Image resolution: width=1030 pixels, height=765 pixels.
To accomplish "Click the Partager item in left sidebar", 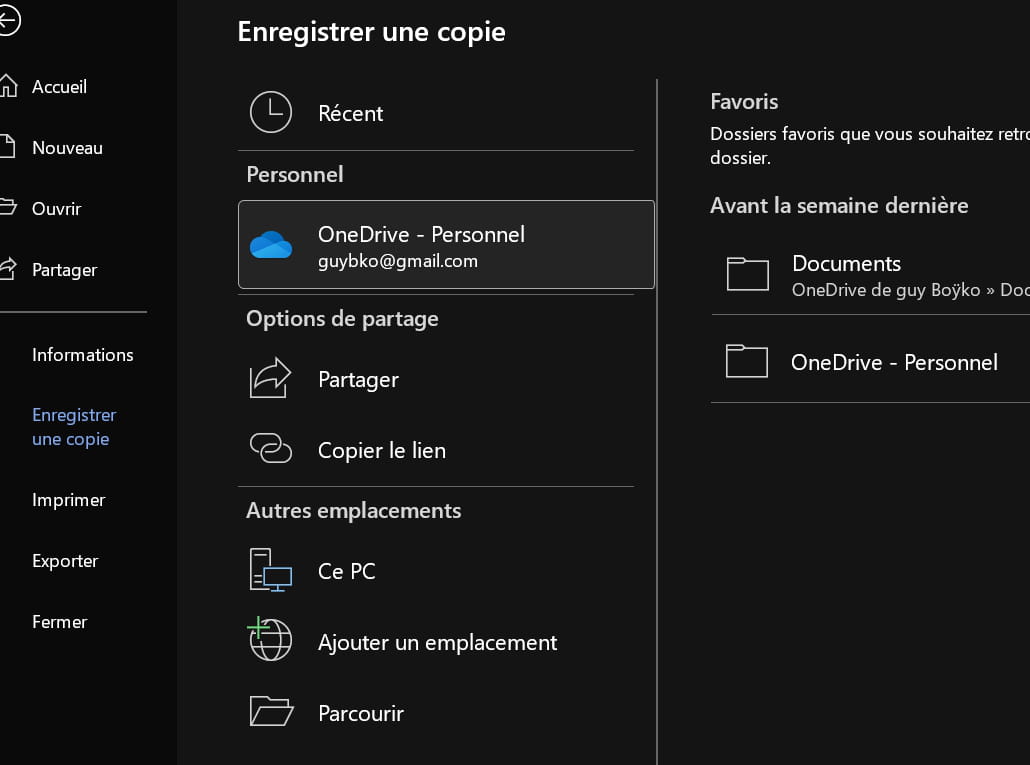I will [64, 270].
